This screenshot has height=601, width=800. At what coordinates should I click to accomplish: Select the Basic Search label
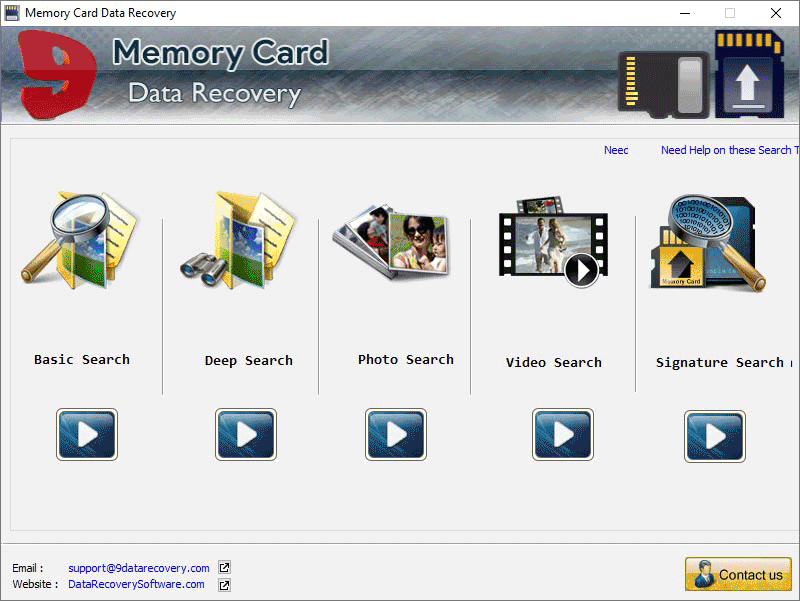(x=82, y=360)
